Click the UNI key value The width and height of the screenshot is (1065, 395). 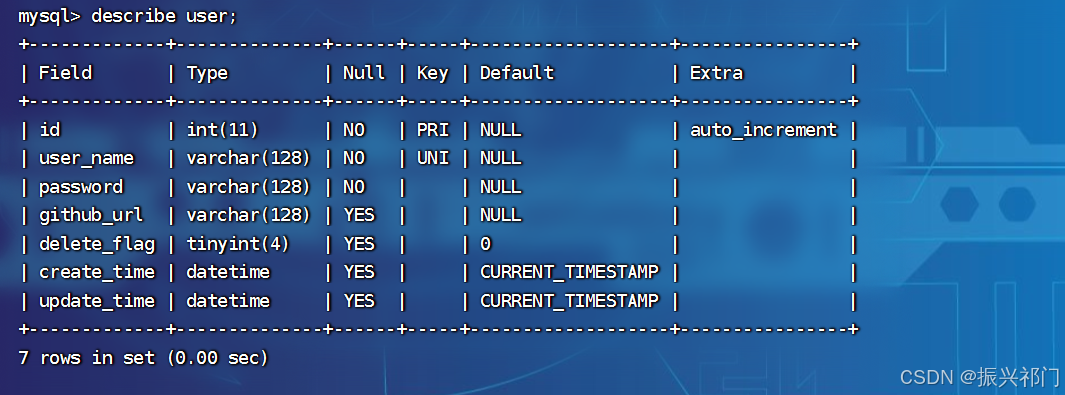[x=433, y=158]
